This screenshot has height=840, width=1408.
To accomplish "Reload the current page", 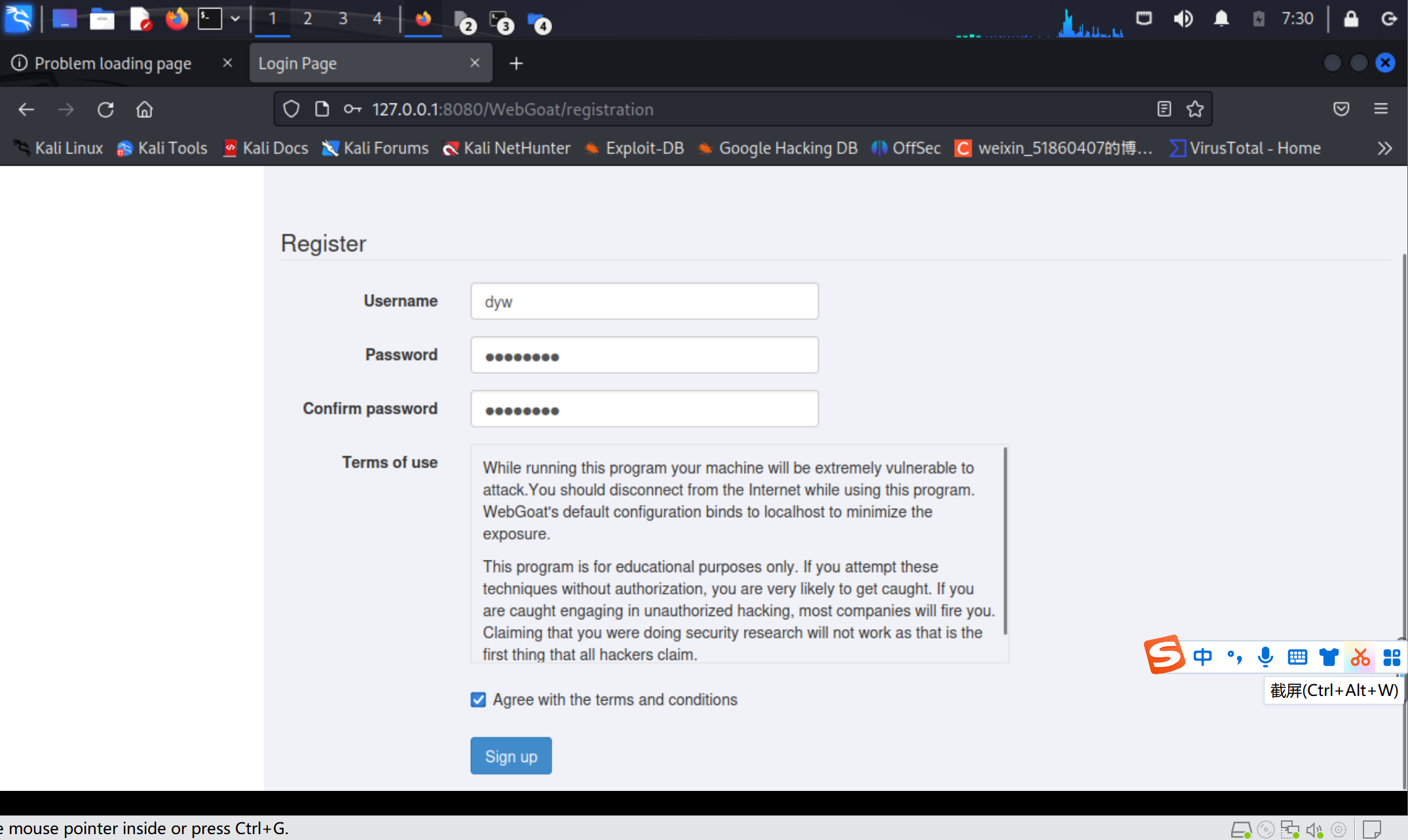I will (x=105, y=109).
